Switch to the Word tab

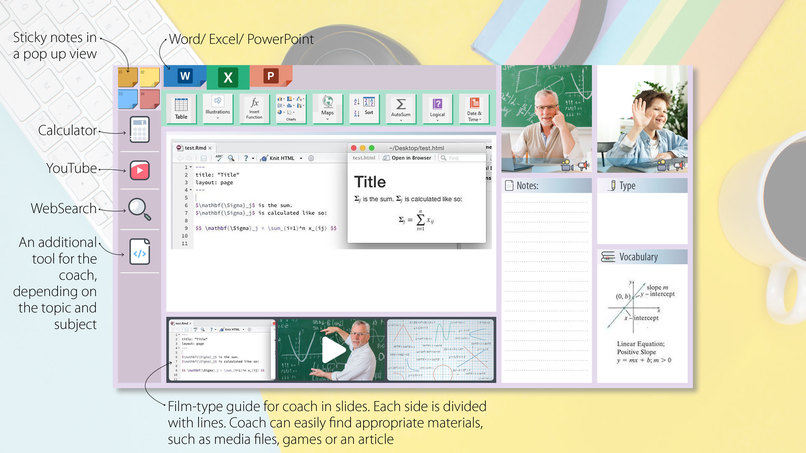(x=185, y=76)
